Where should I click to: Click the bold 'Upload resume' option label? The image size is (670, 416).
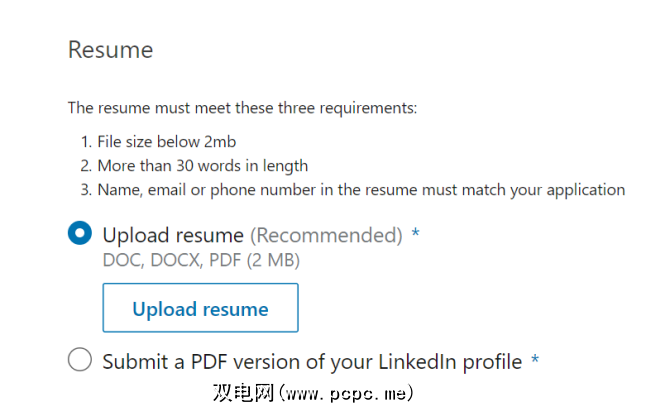[x=173, y=235]
